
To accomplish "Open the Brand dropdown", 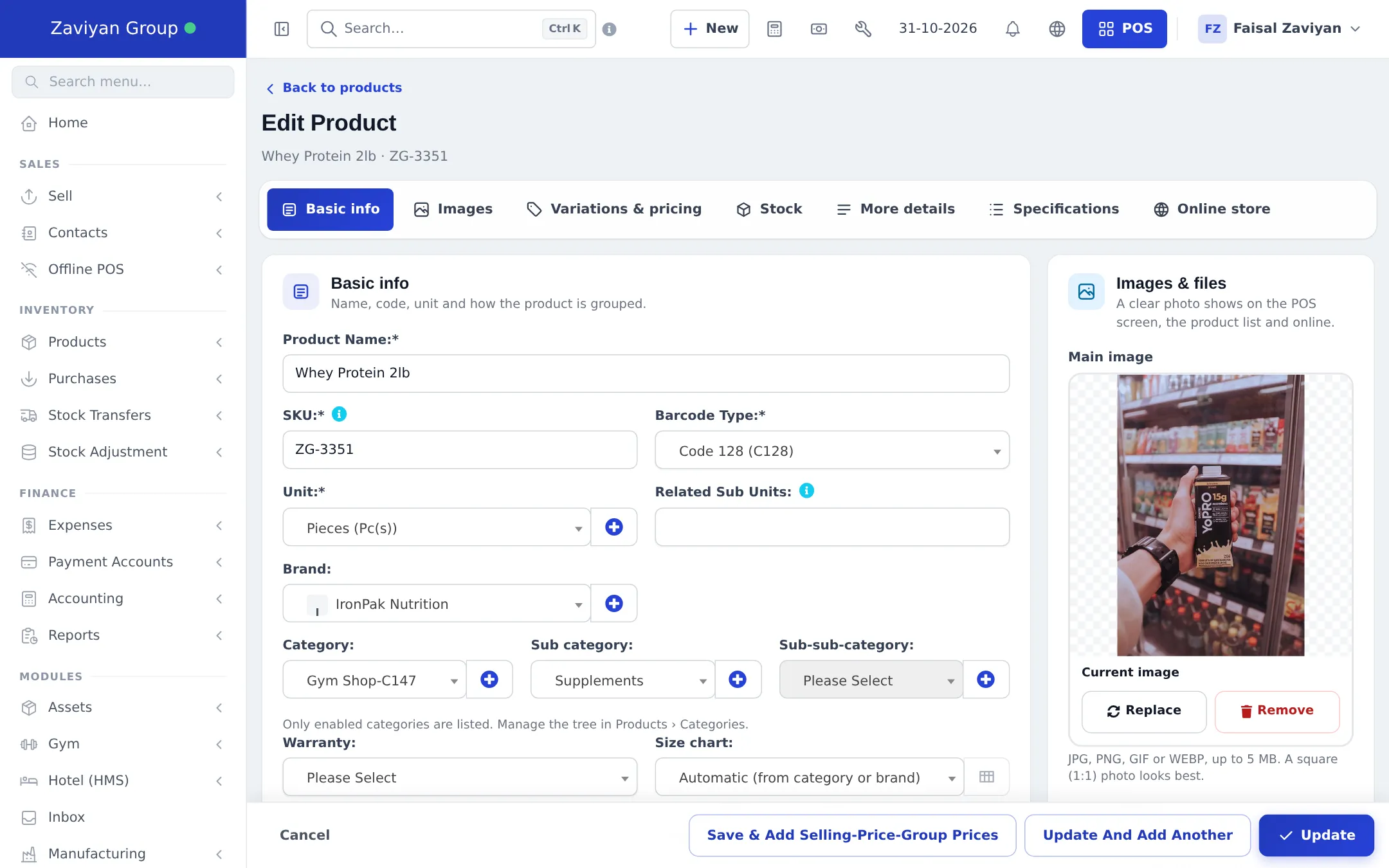I will point(437,604).
